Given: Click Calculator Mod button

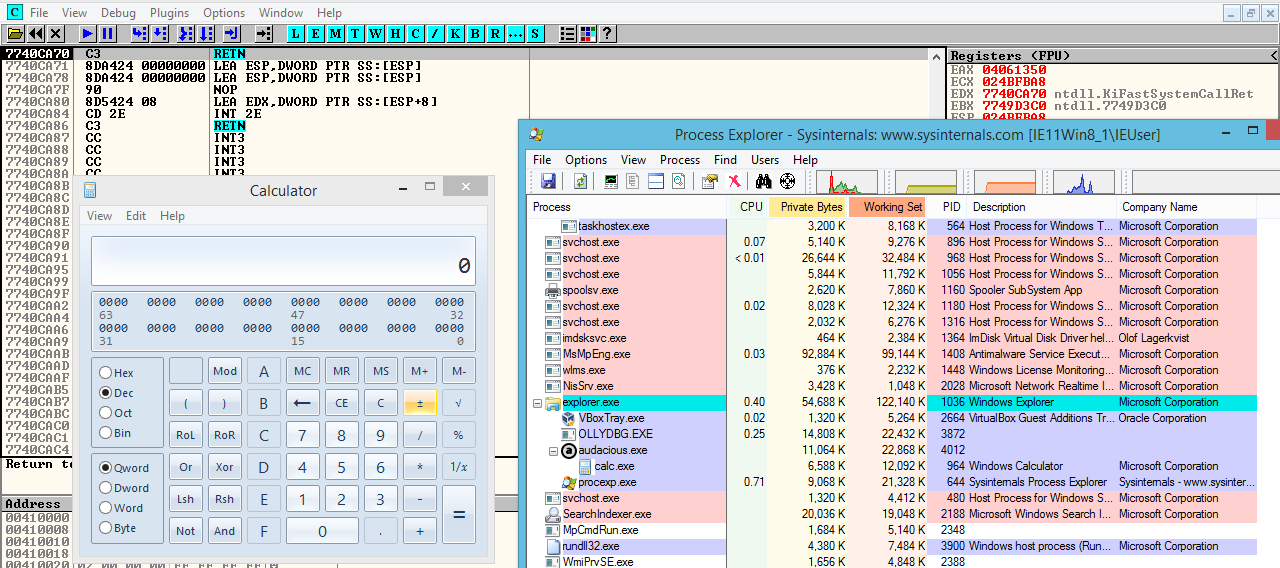Looking at the screenshot, I should [225, 371].
